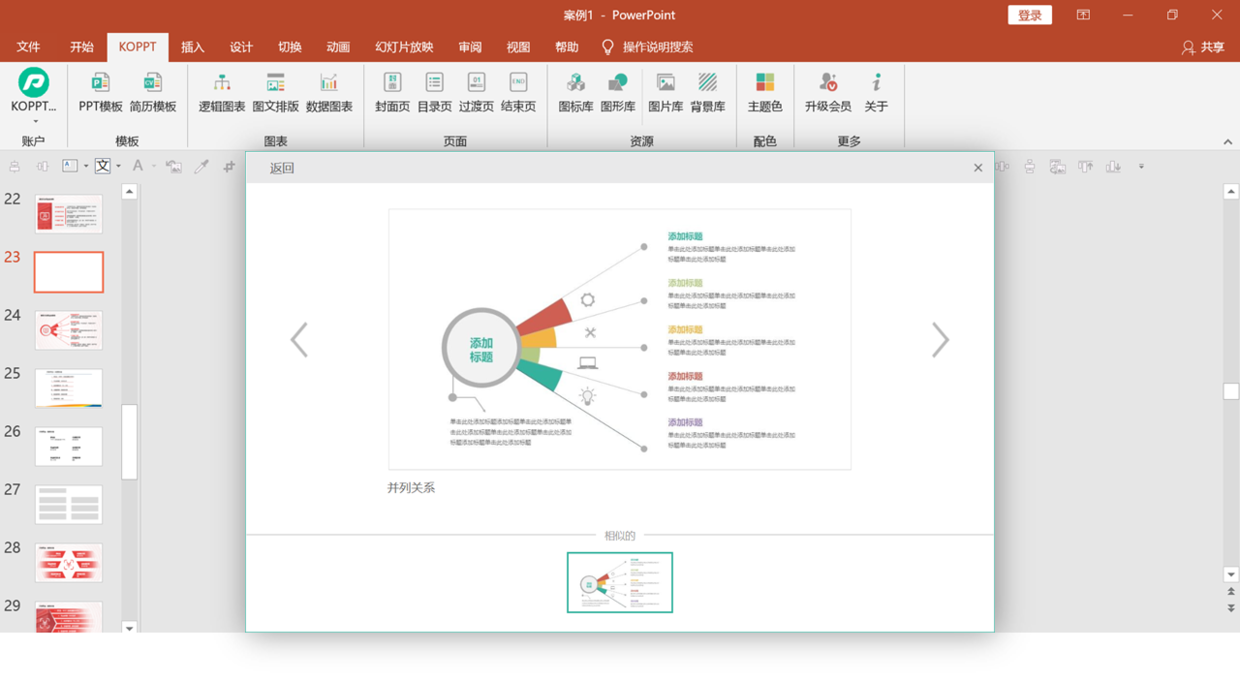Open 简历模板 resume templates
The width and height of the screenshot is (1240, 682).
[x=153, y=93]
